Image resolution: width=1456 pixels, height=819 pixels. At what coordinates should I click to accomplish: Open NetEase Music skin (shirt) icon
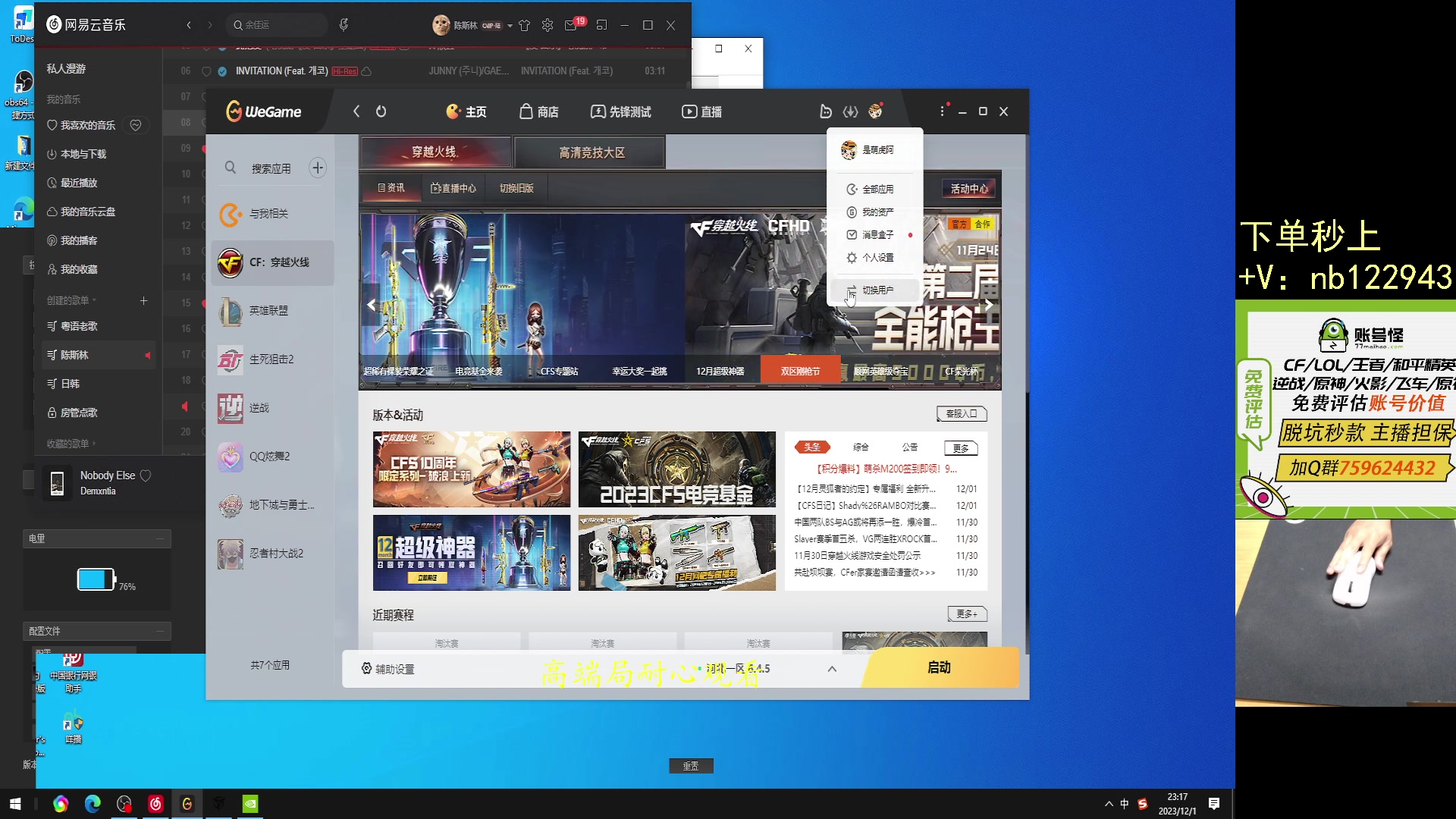coord(525,25)
